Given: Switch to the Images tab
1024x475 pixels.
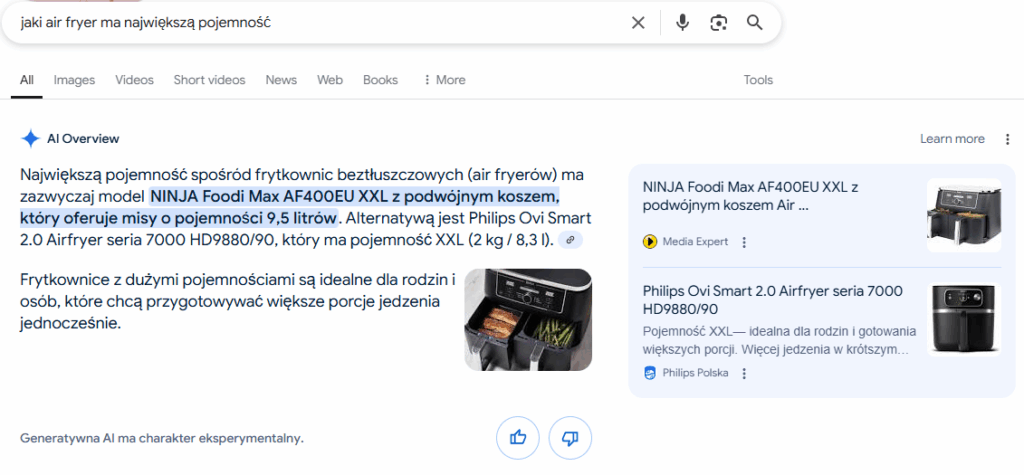Looking at the screenshot, I should click(74, 80).
